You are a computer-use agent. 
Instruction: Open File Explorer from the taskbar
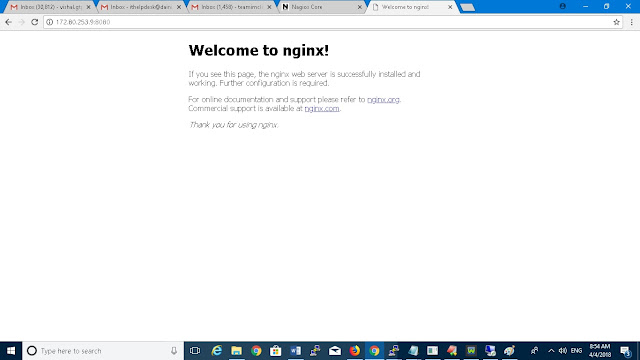point(236,351)
